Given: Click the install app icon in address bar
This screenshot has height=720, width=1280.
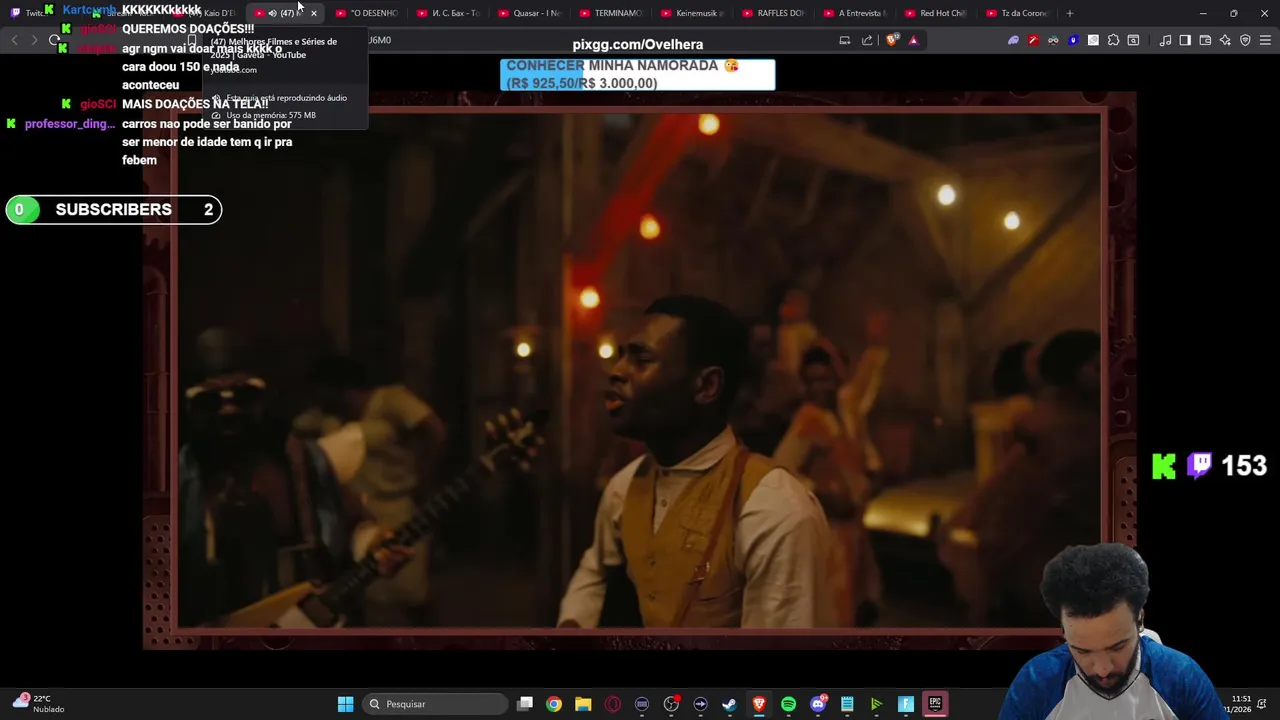Looking at the screenshot, I should [x=845, y=40].
